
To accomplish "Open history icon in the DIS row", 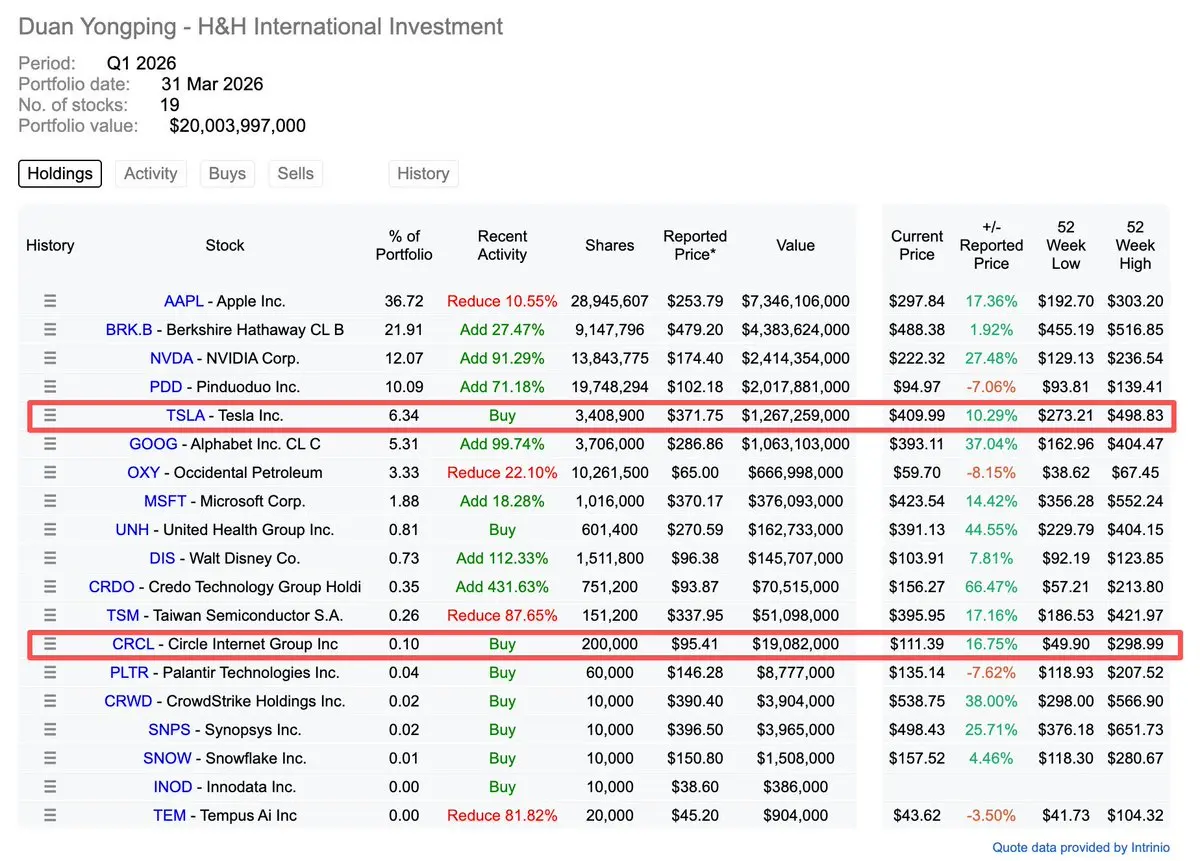I will (x=50, y=558).
